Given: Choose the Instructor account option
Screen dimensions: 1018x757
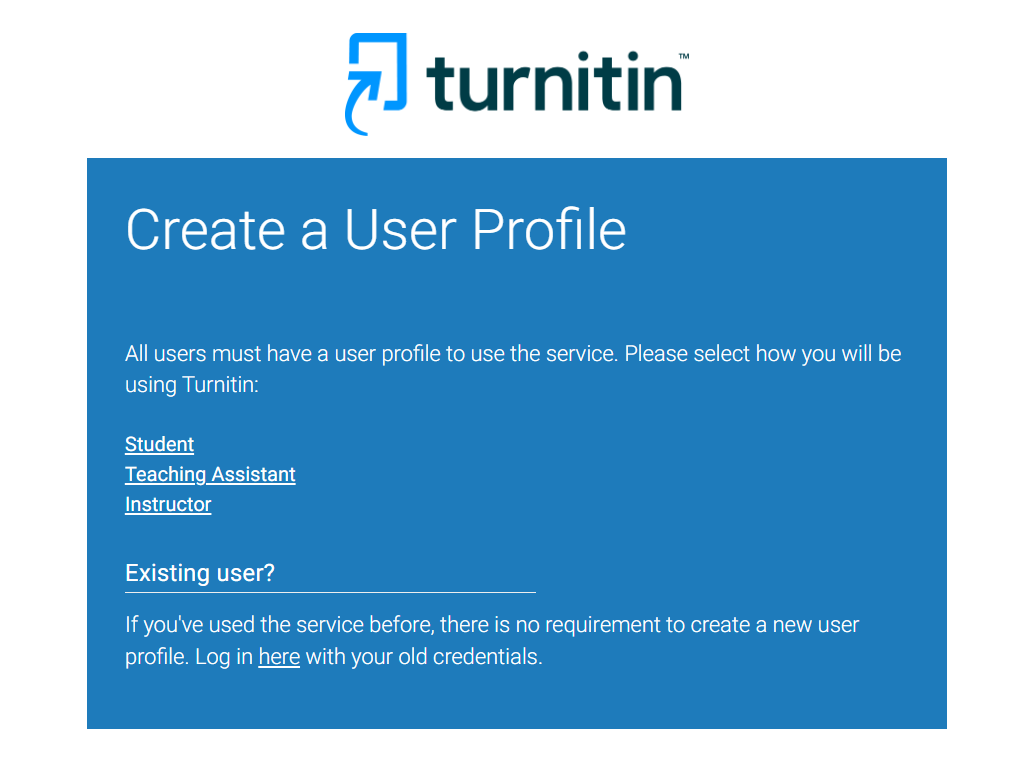Looking at the screenshot, I should (167, 504).
